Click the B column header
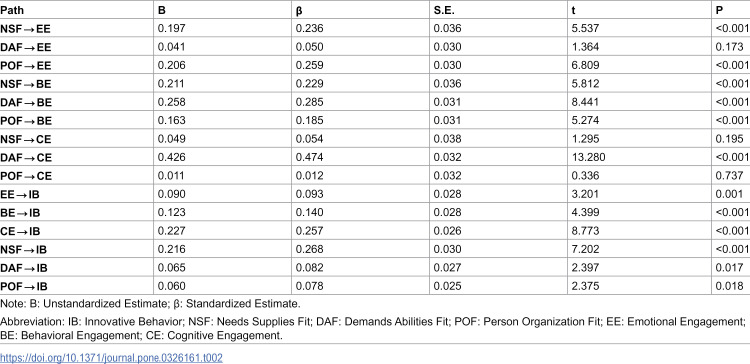 click(162, 10)
